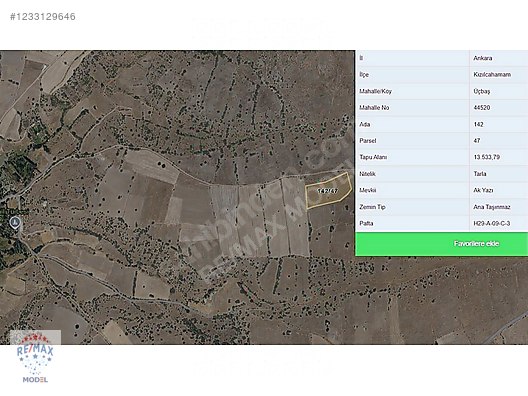Screen dimensions: 528x396
Task: Click the small thumbnail above RE/MAX logo
Action: [35, 337]
